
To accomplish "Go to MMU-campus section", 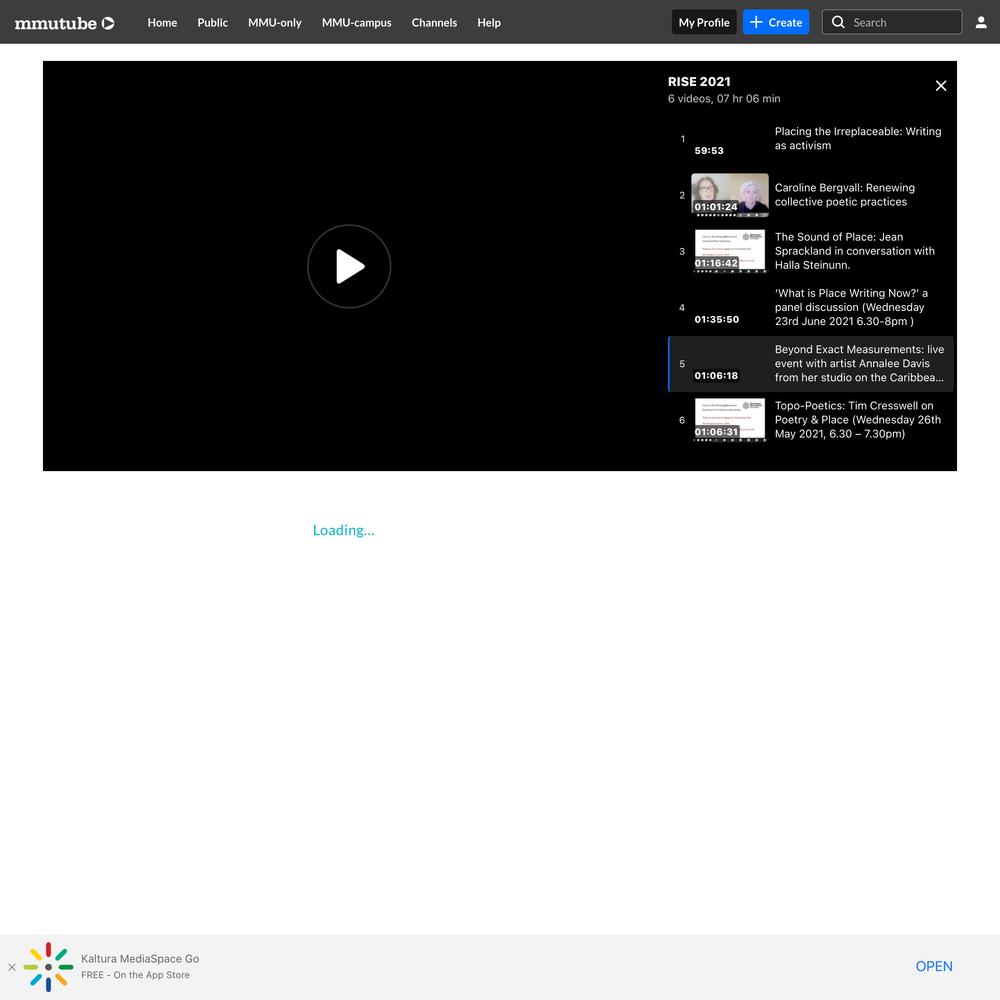I will click(357, 22).
